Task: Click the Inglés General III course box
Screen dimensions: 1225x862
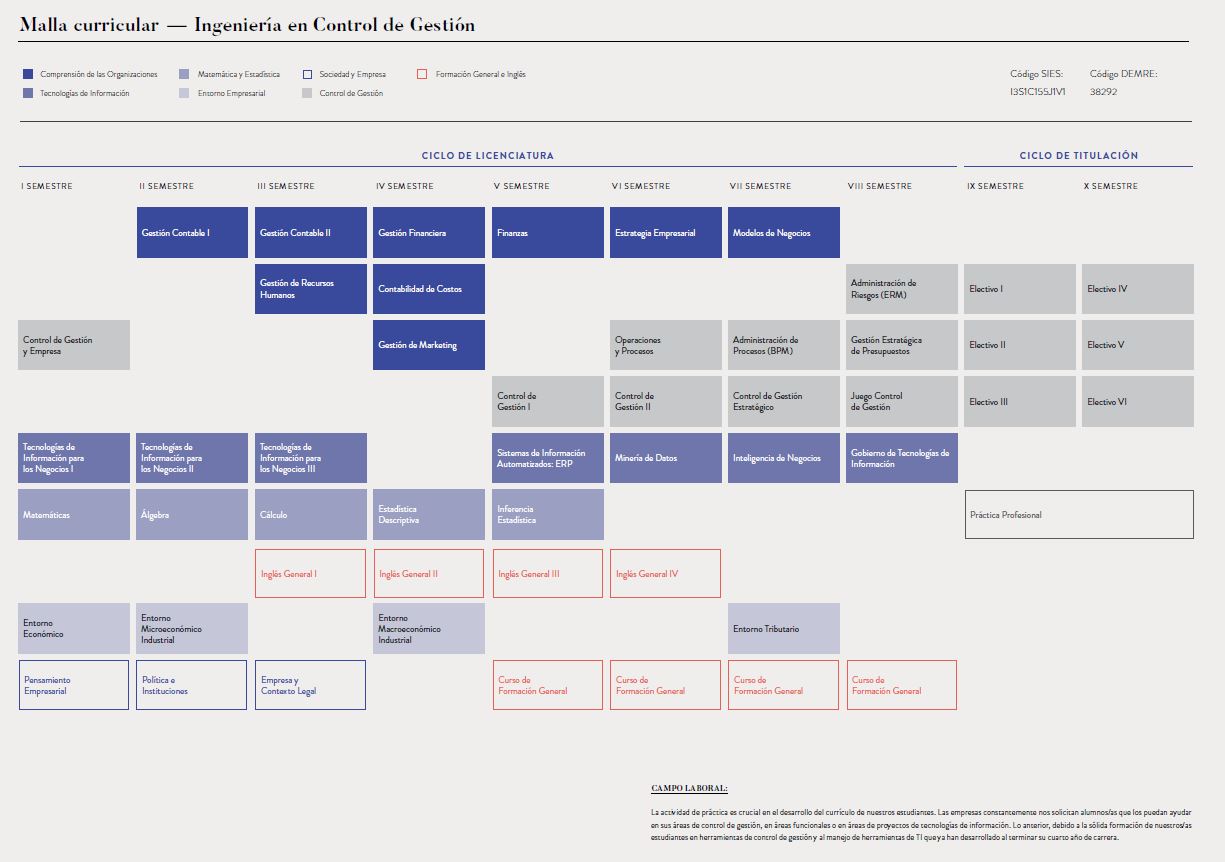Action: [548, 574]
